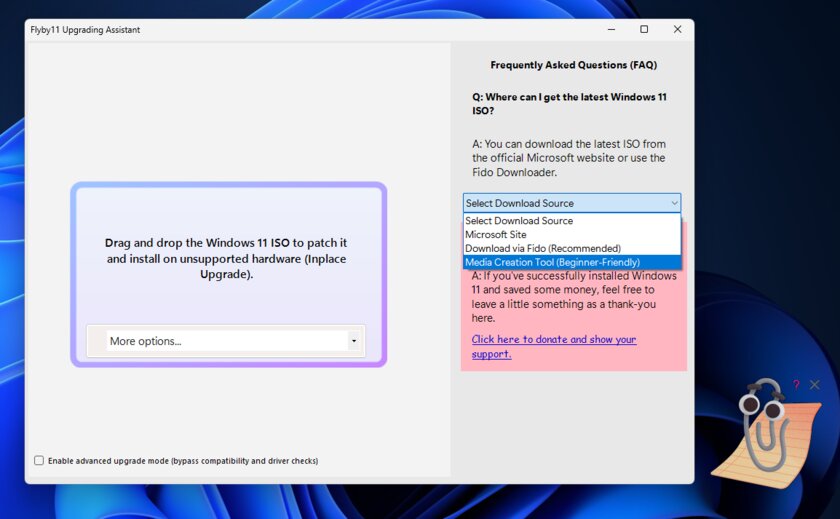
Task: Minimize the Flyby11 Upgrading Assistant window
Action: click(611, 29)
